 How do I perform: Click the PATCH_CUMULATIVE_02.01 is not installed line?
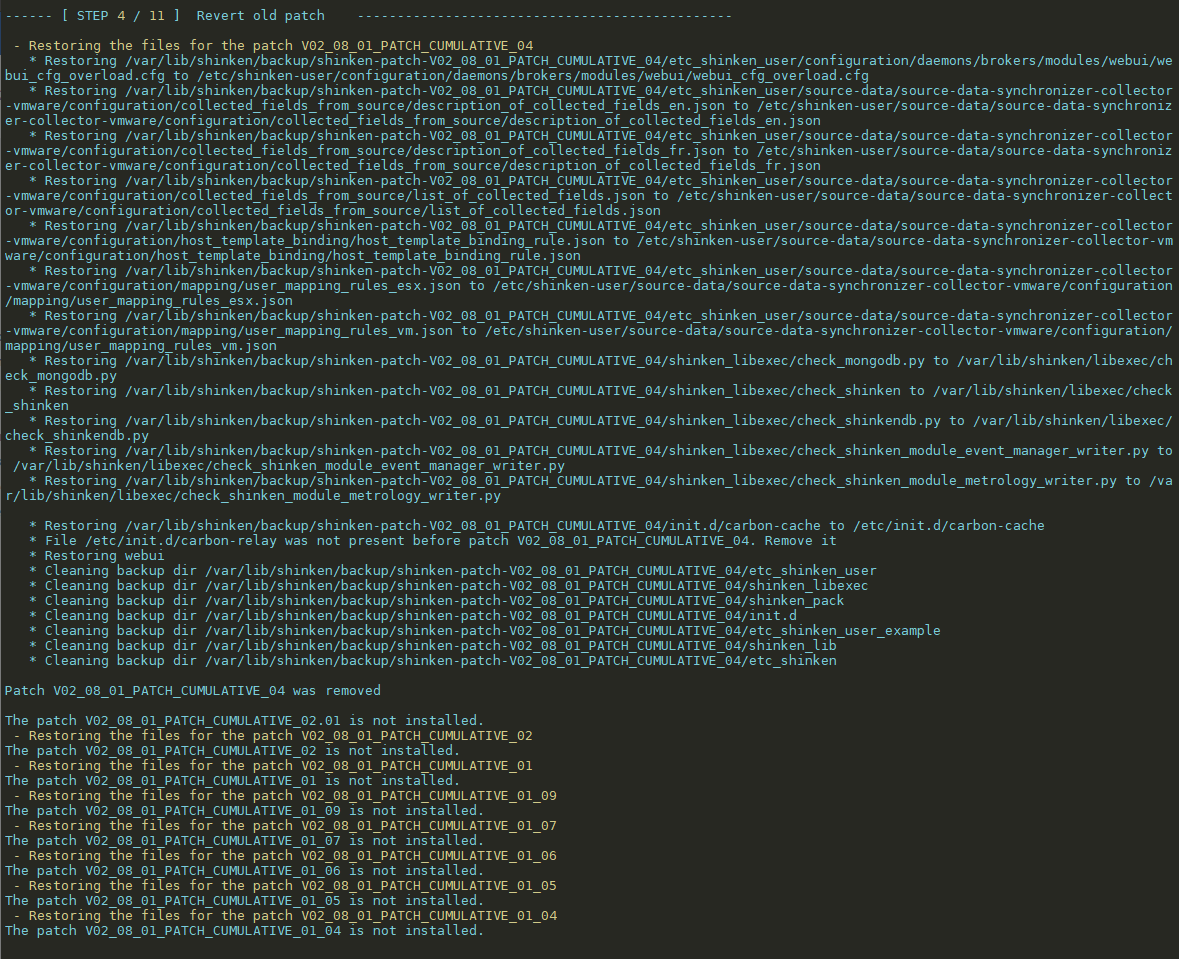tap(244, 721)
